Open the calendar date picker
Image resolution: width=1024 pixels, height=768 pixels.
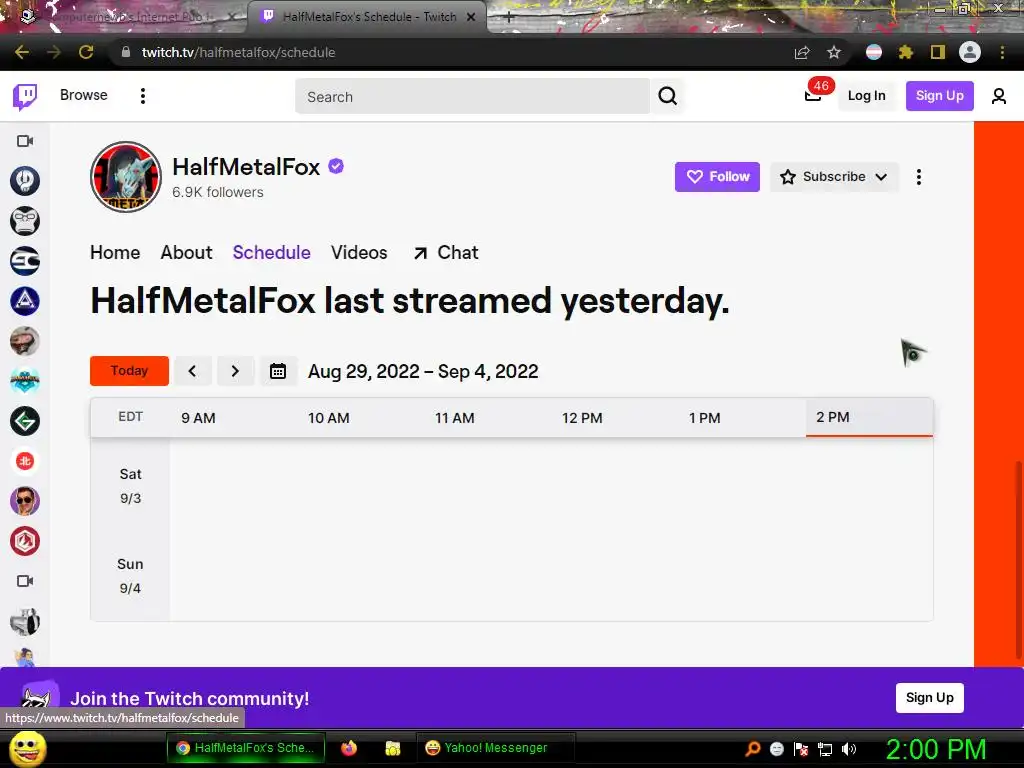(278, 371)
